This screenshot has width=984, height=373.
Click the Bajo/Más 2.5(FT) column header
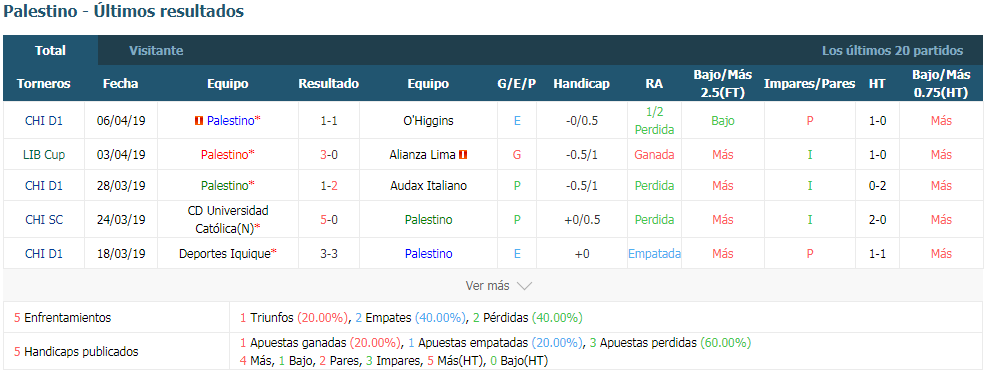(723, 84)
